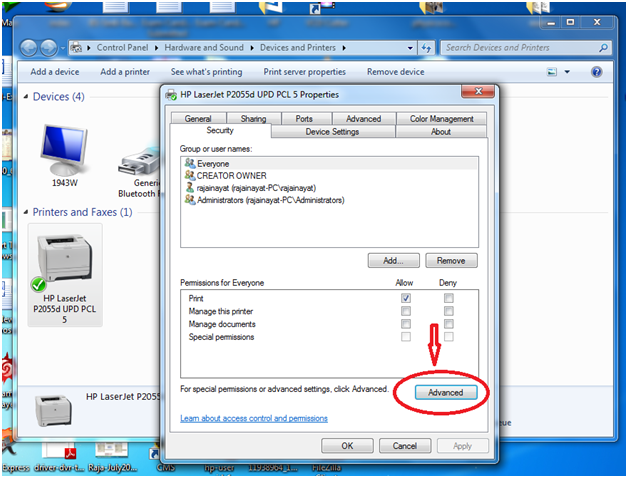Image resolution: width=628 pixels, height=478 pixels.
Task: Switch to the Color Management tab
Action: click(441, 119)
